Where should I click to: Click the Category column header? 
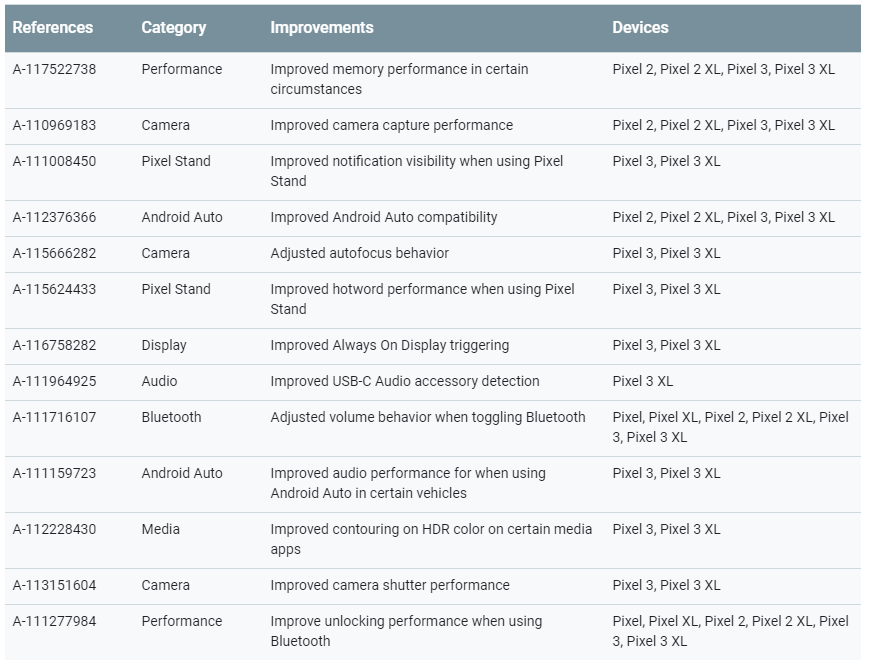[173, 27]
